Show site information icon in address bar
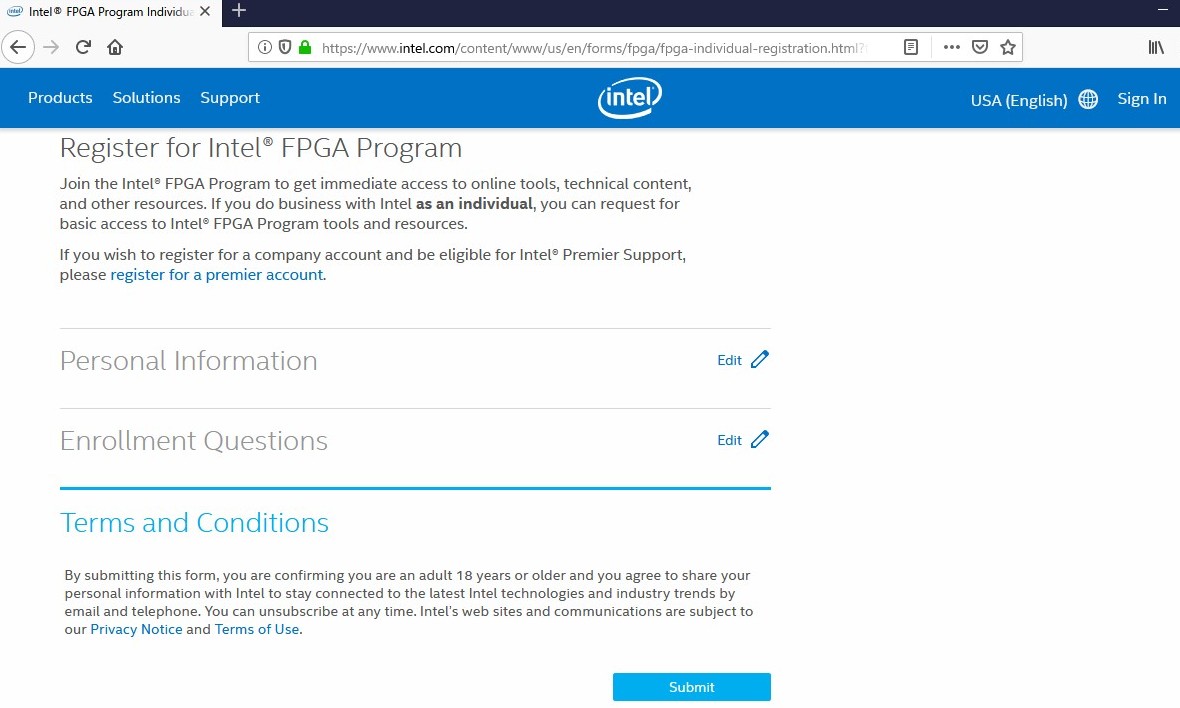The height and width of the screenshot is (708, 1180). (265, 47)
